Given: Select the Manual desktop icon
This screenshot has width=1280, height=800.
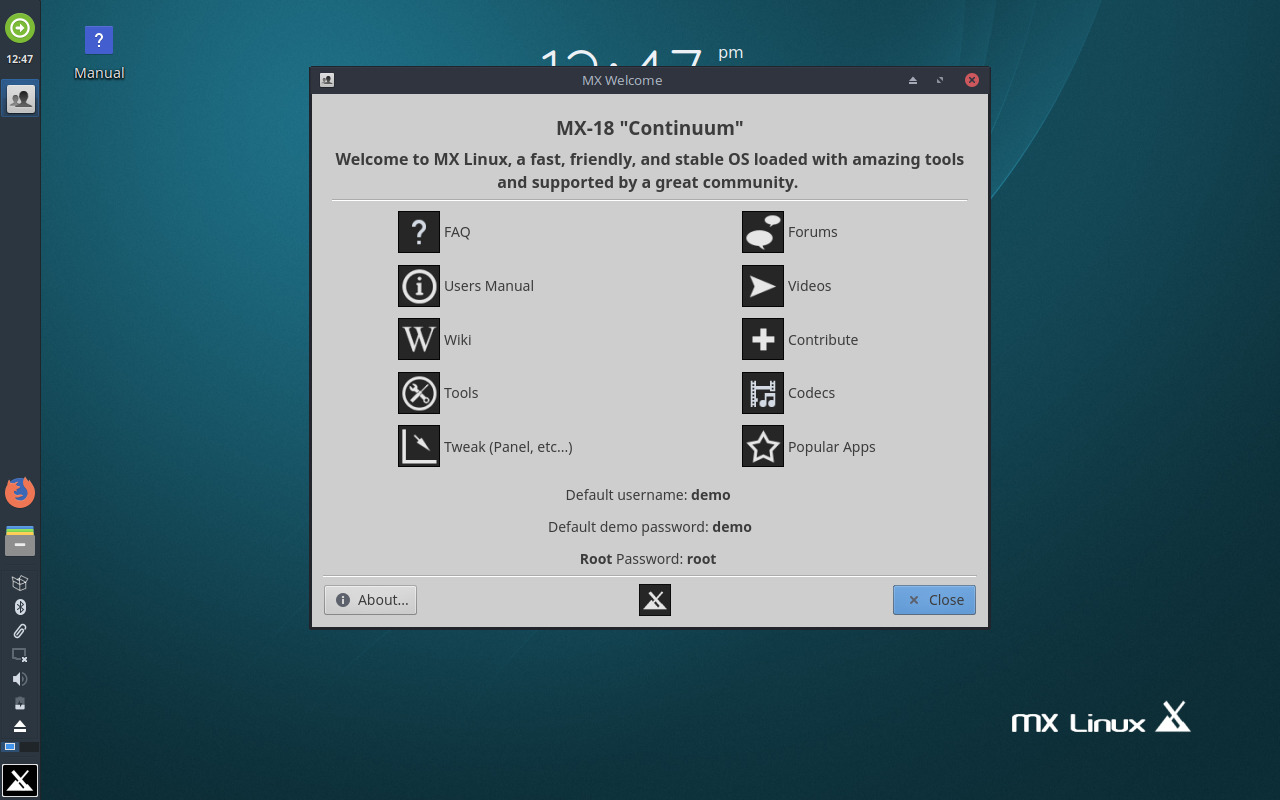Looking at the screenshot, I should click(x=99, y=53).
